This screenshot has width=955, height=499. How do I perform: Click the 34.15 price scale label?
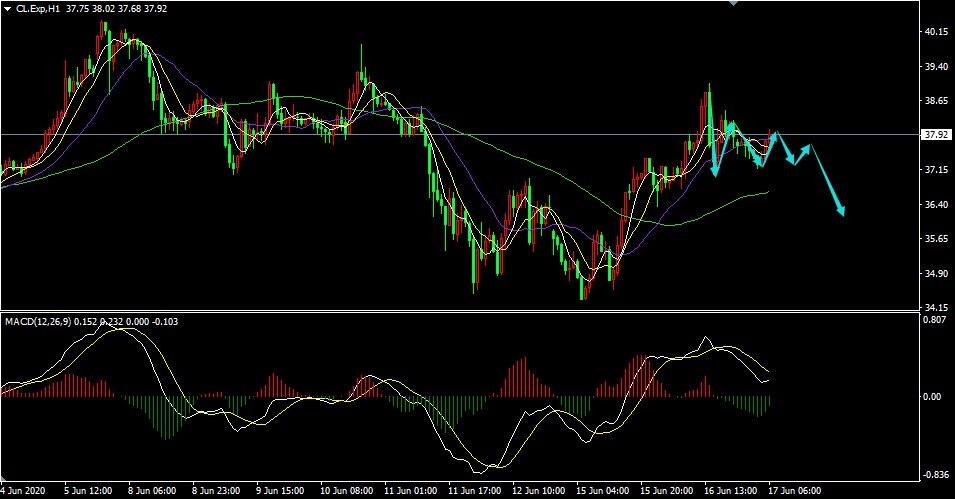pyautogui.click(x=936, y=308)
